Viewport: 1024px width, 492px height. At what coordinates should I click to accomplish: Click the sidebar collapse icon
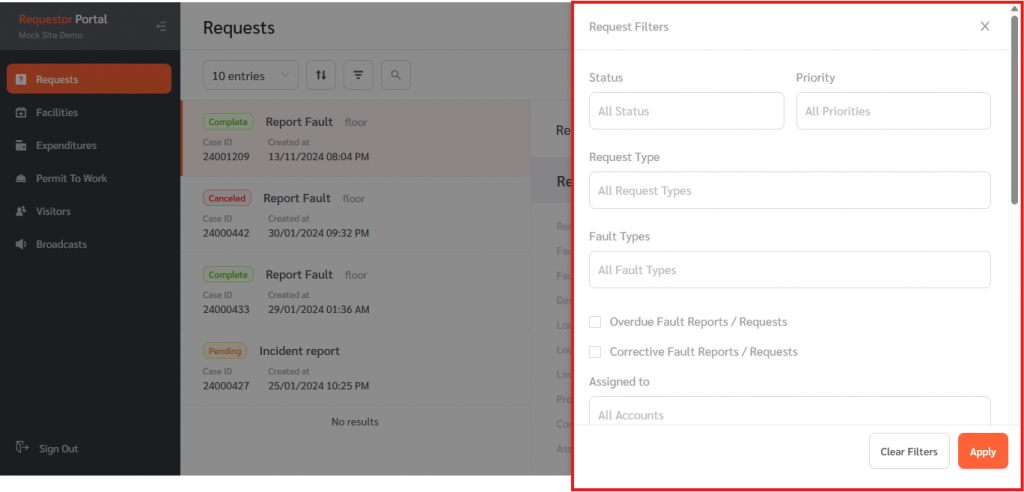(161, 26)
